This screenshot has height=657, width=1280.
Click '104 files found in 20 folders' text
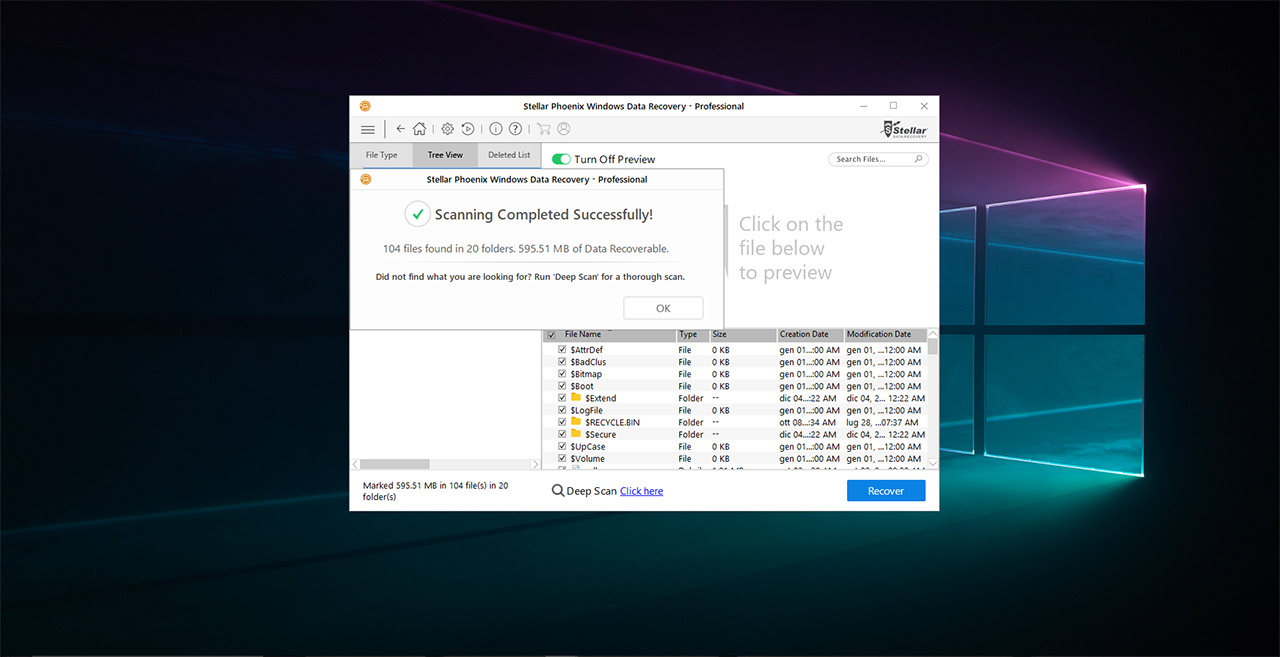click(x=526, y=249)
